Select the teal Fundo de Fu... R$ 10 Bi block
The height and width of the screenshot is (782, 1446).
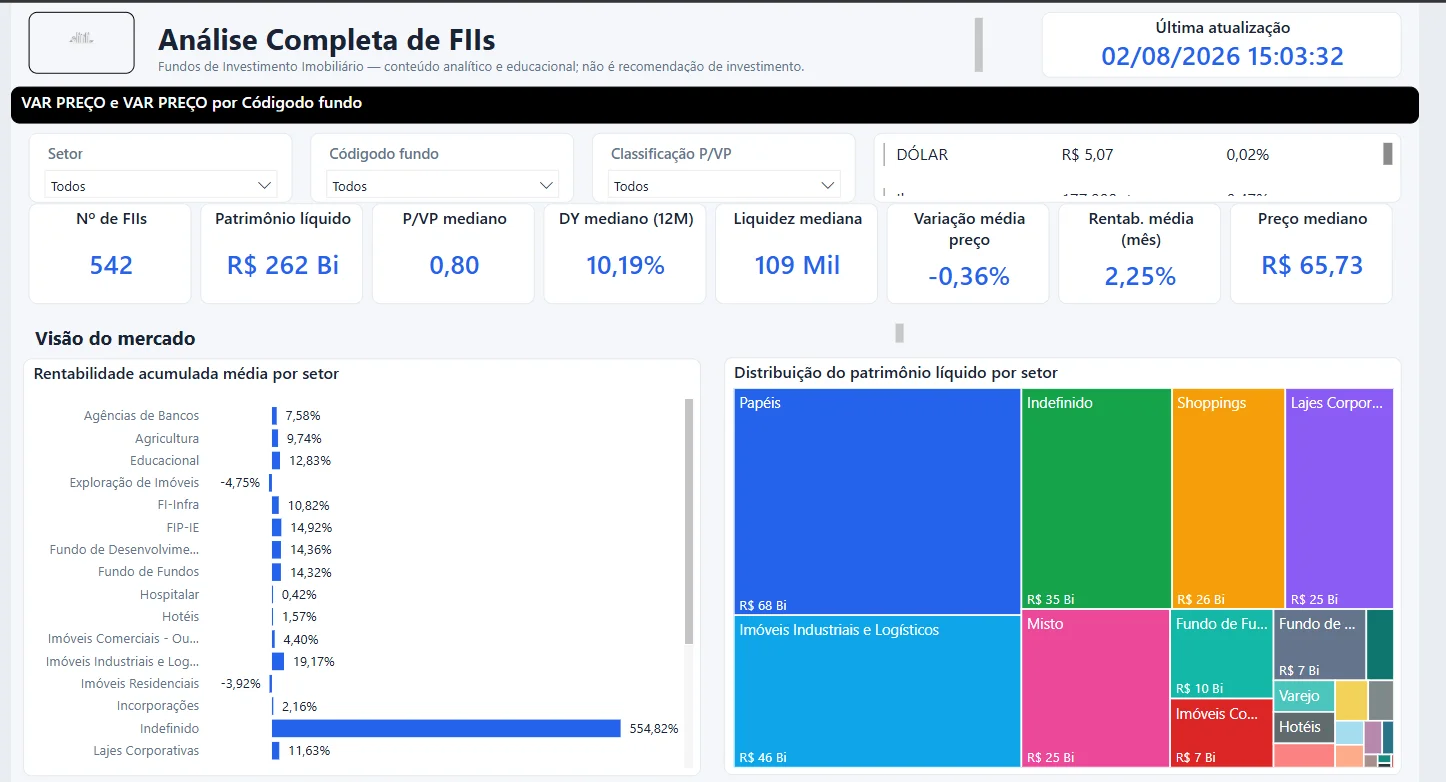tap(1222, 654)
